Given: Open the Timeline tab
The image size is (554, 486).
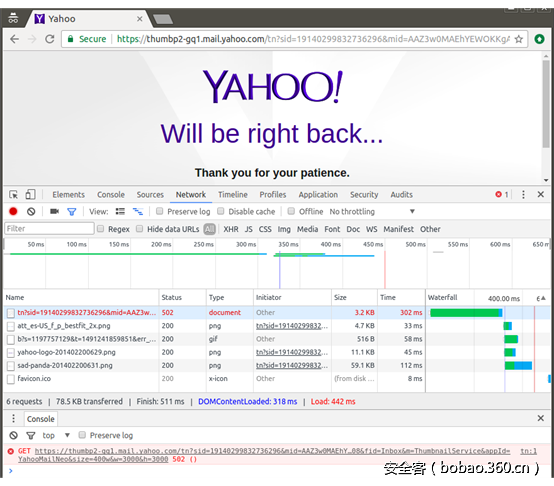Looking at the screenshot, I should pyautogui.click(x=233, y=195).
